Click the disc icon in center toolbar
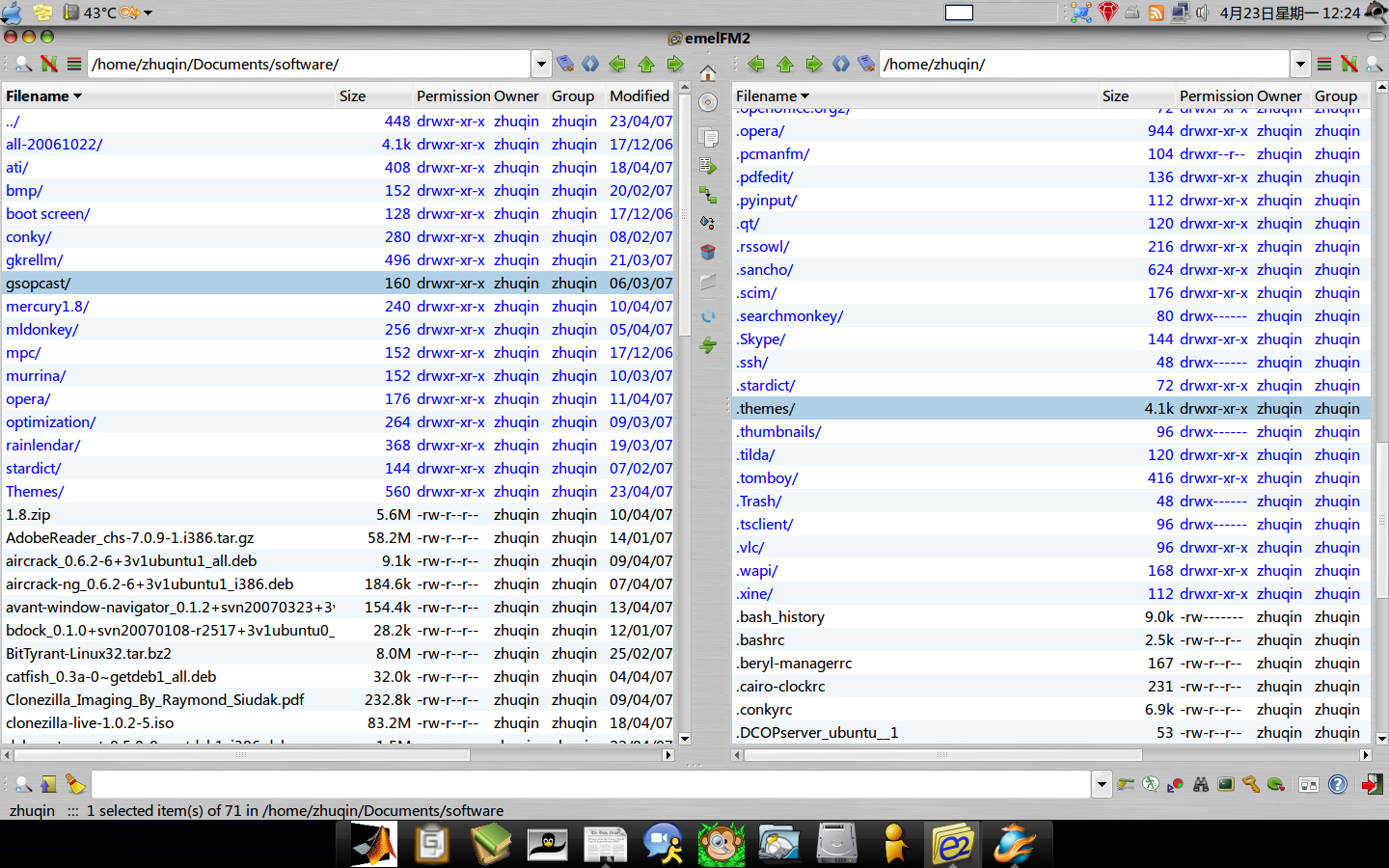The width and height of the screenshot is (1389, 868). (708, 103)
